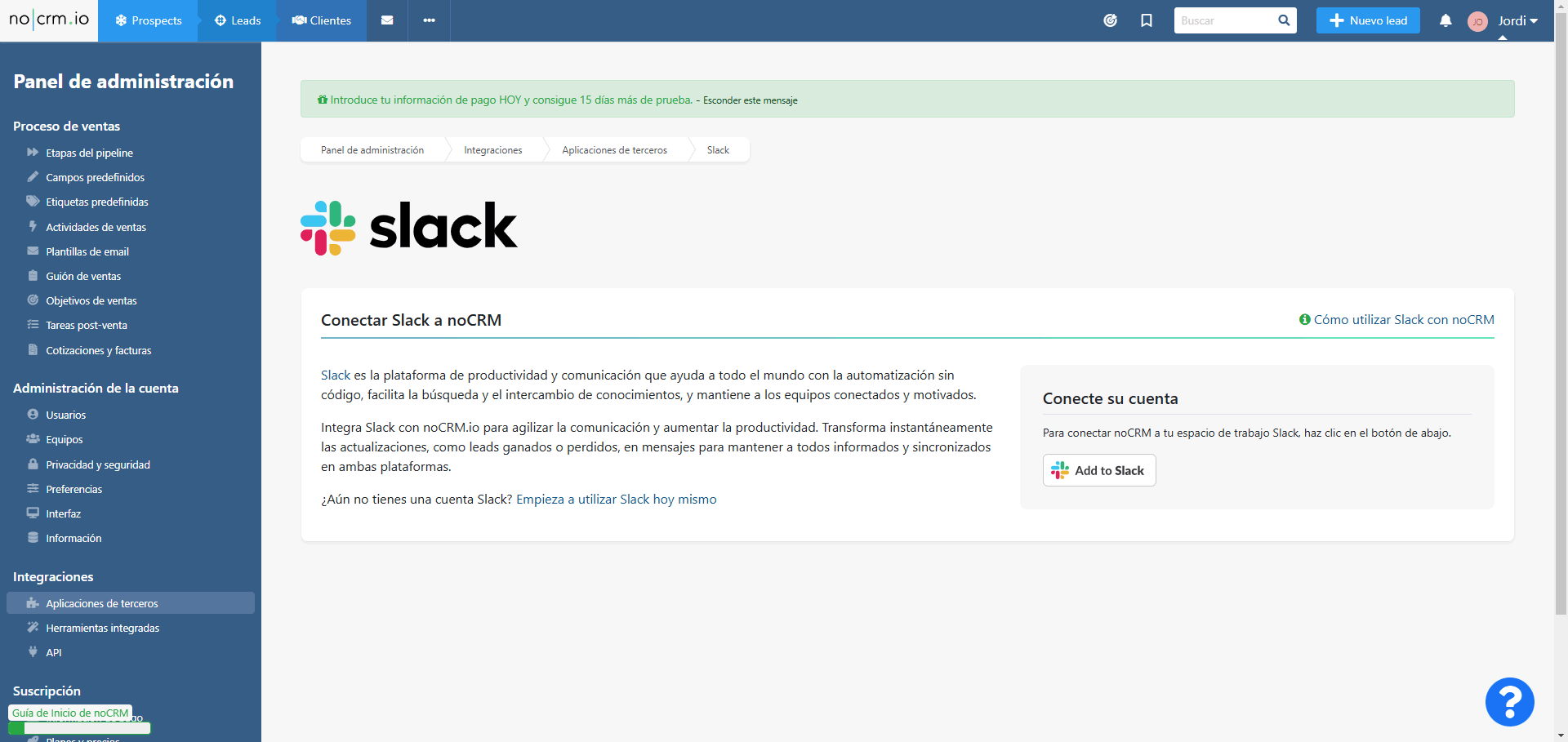Open the help question mark bubble

point(1509,702)
